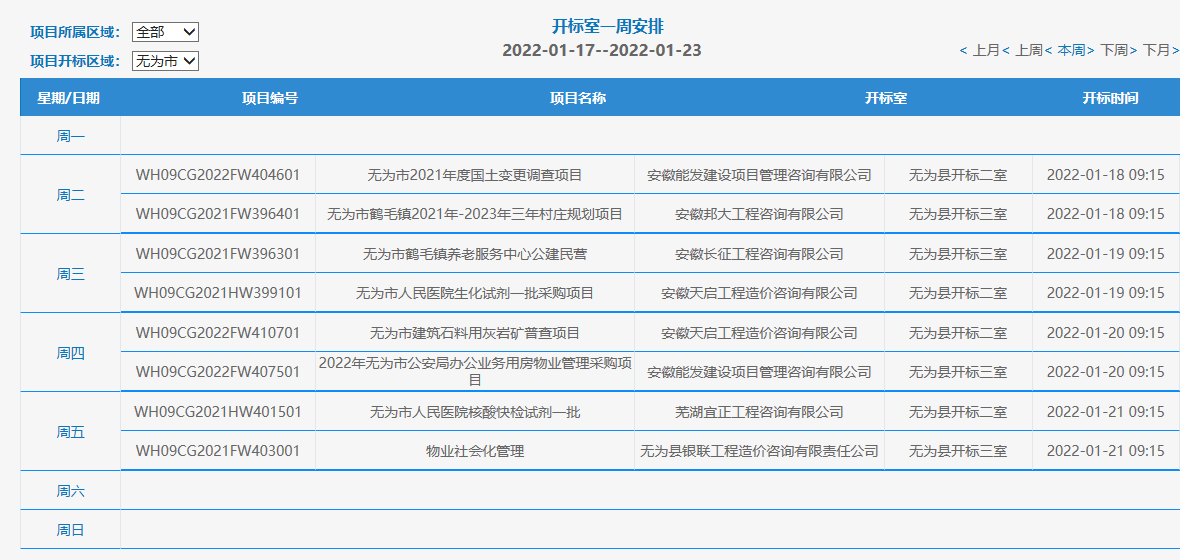Go to 上月 schedule link
The width and height of the screenshot is (1180, 560).
[985, 50]
